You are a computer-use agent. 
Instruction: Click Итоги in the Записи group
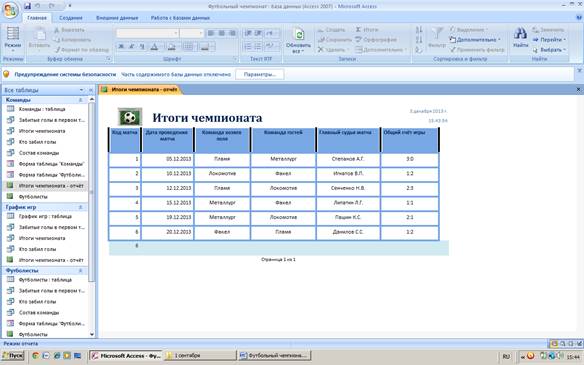366,29
